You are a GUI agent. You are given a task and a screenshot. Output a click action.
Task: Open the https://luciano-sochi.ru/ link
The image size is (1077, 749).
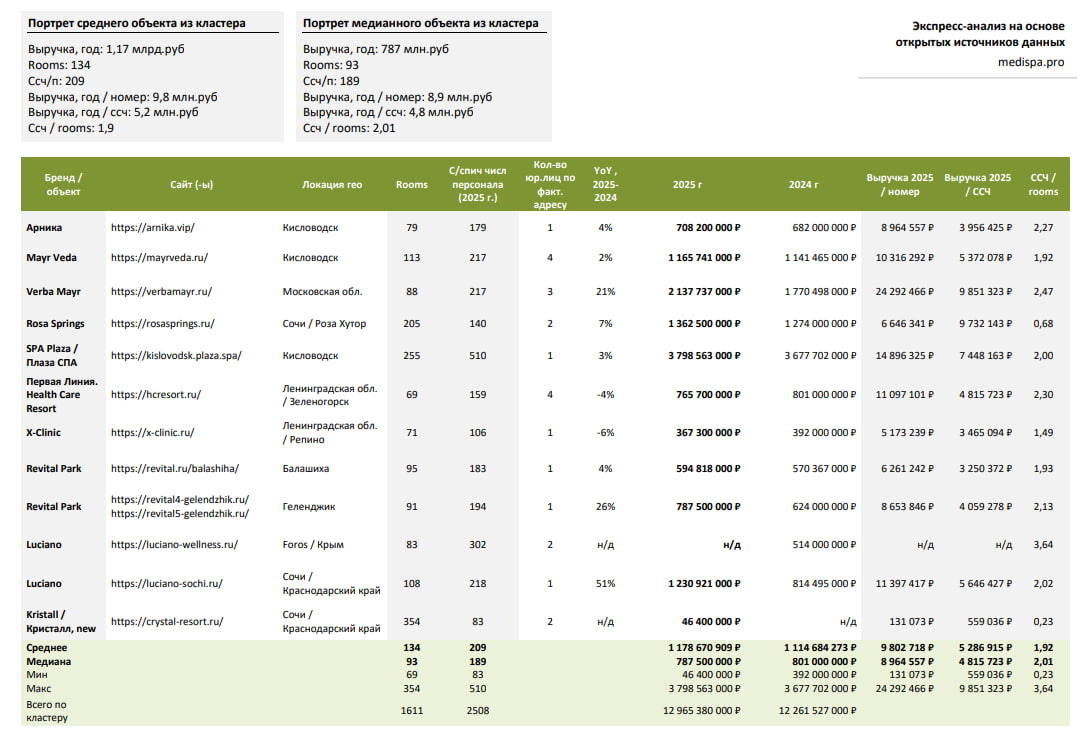pyautogui.click(x=167, y=583)
